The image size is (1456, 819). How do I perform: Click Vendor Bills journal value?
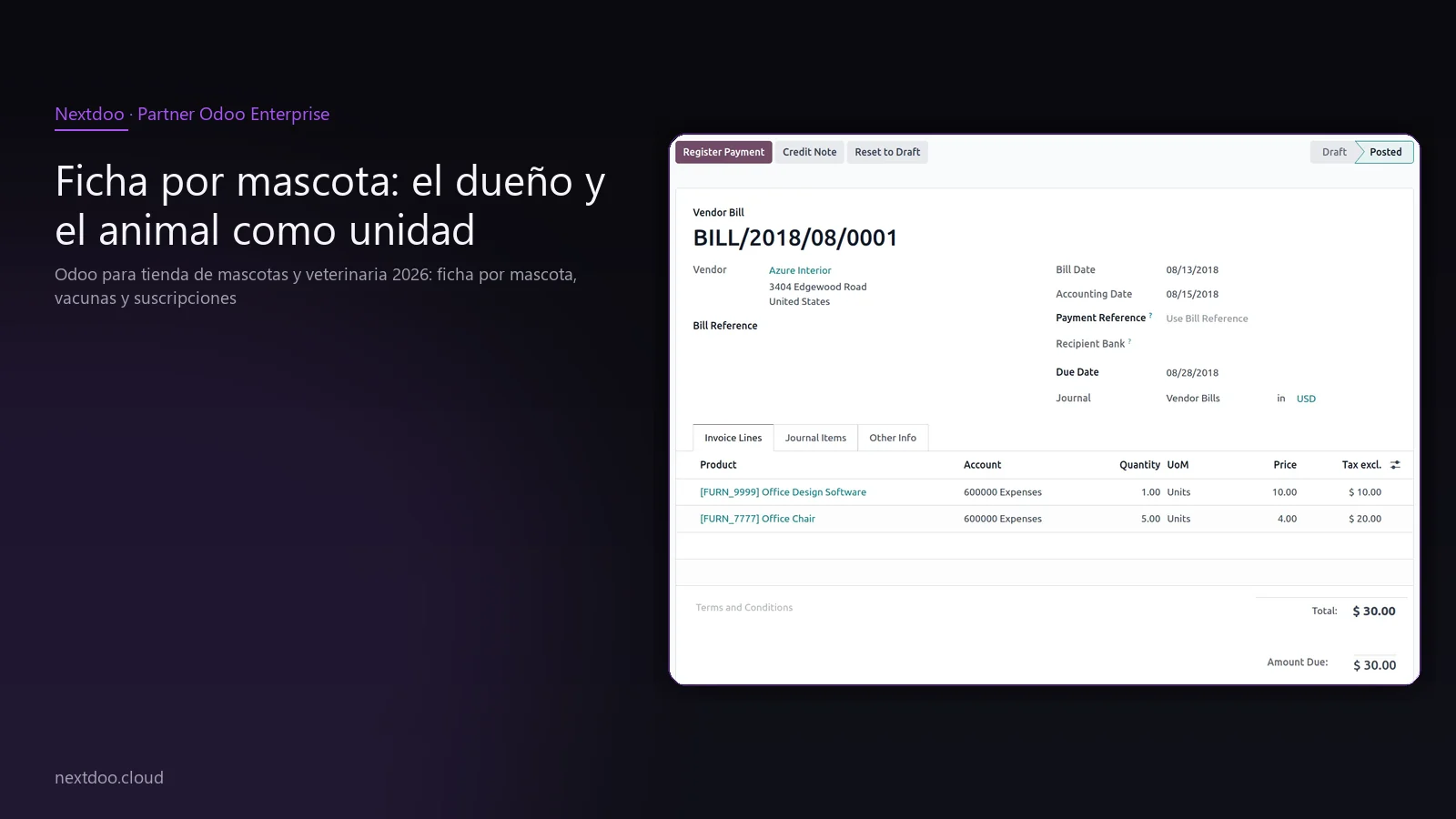pyautogui.click(x=1193, y=399)
